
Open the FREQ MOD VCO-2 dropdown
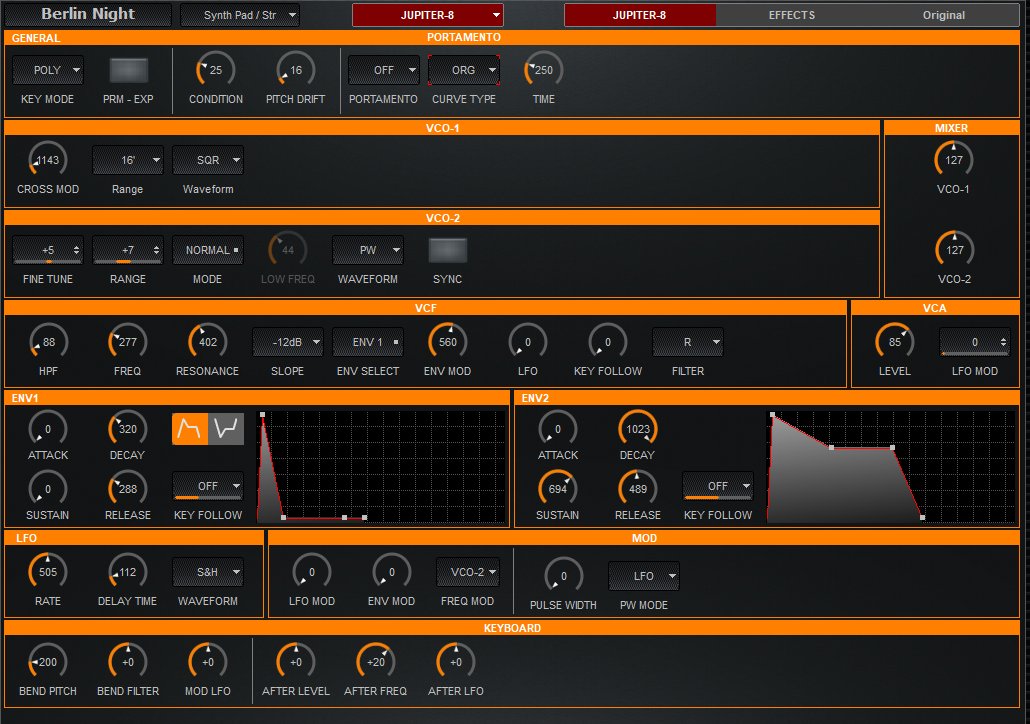pos(468,572)
